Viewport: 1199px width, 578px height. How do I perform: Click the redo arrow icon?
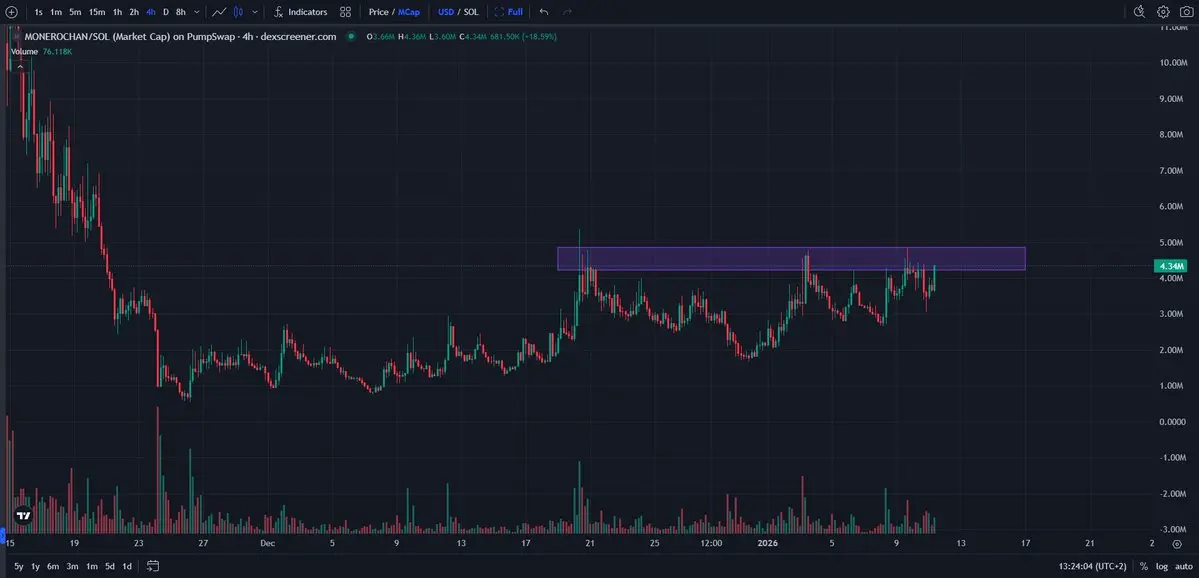coord(567,12)
